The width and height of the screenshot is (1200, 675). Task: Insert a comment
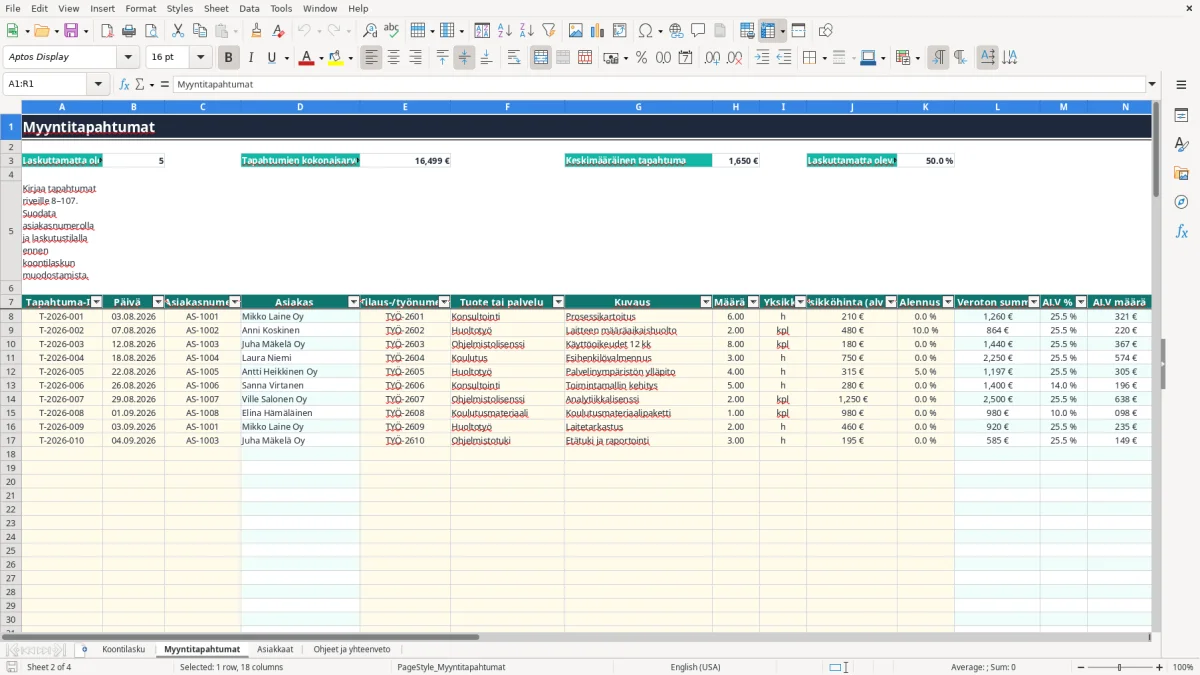coord(698,31)
